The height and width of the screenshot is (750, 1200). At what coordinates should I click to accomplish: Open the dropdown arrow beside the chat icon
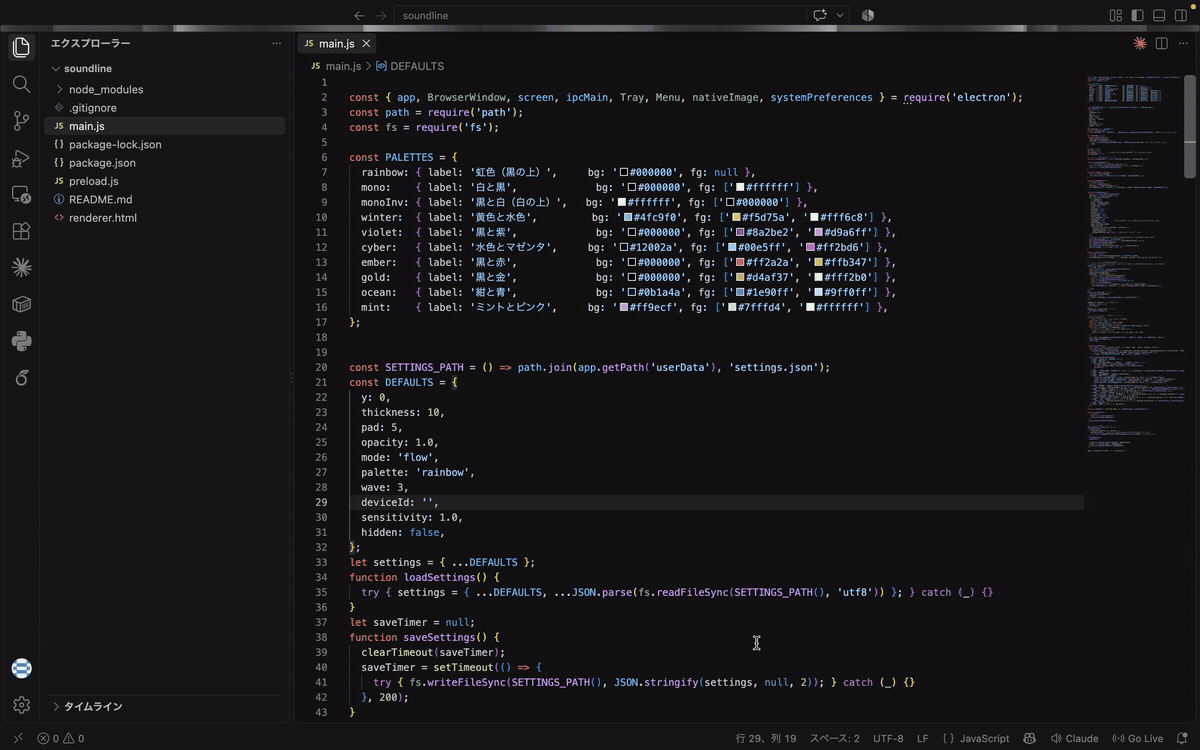[841, 15]
